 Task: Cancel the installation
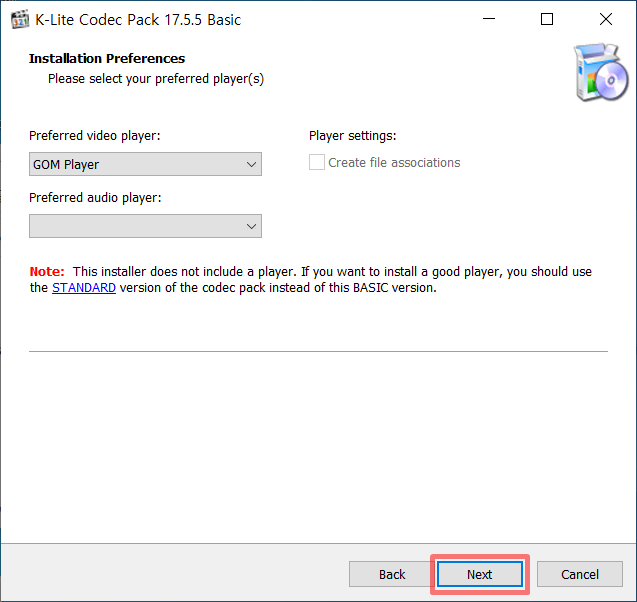tap(580, 574)
